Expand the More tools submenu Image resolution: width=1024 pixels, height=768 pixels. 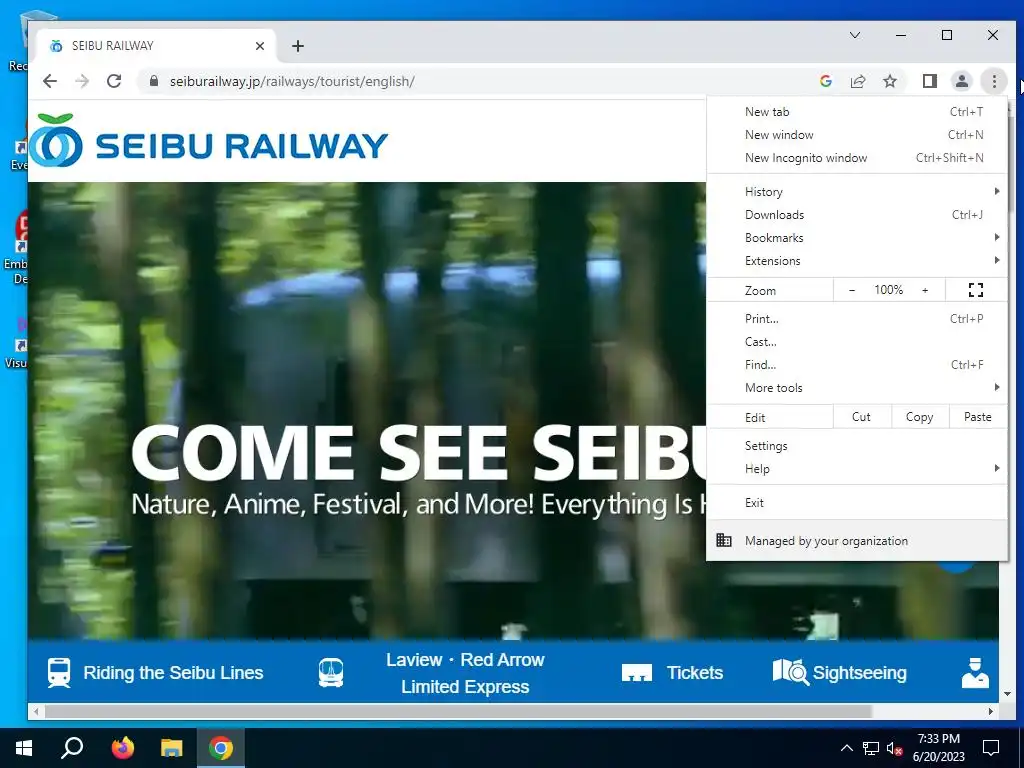857,387
